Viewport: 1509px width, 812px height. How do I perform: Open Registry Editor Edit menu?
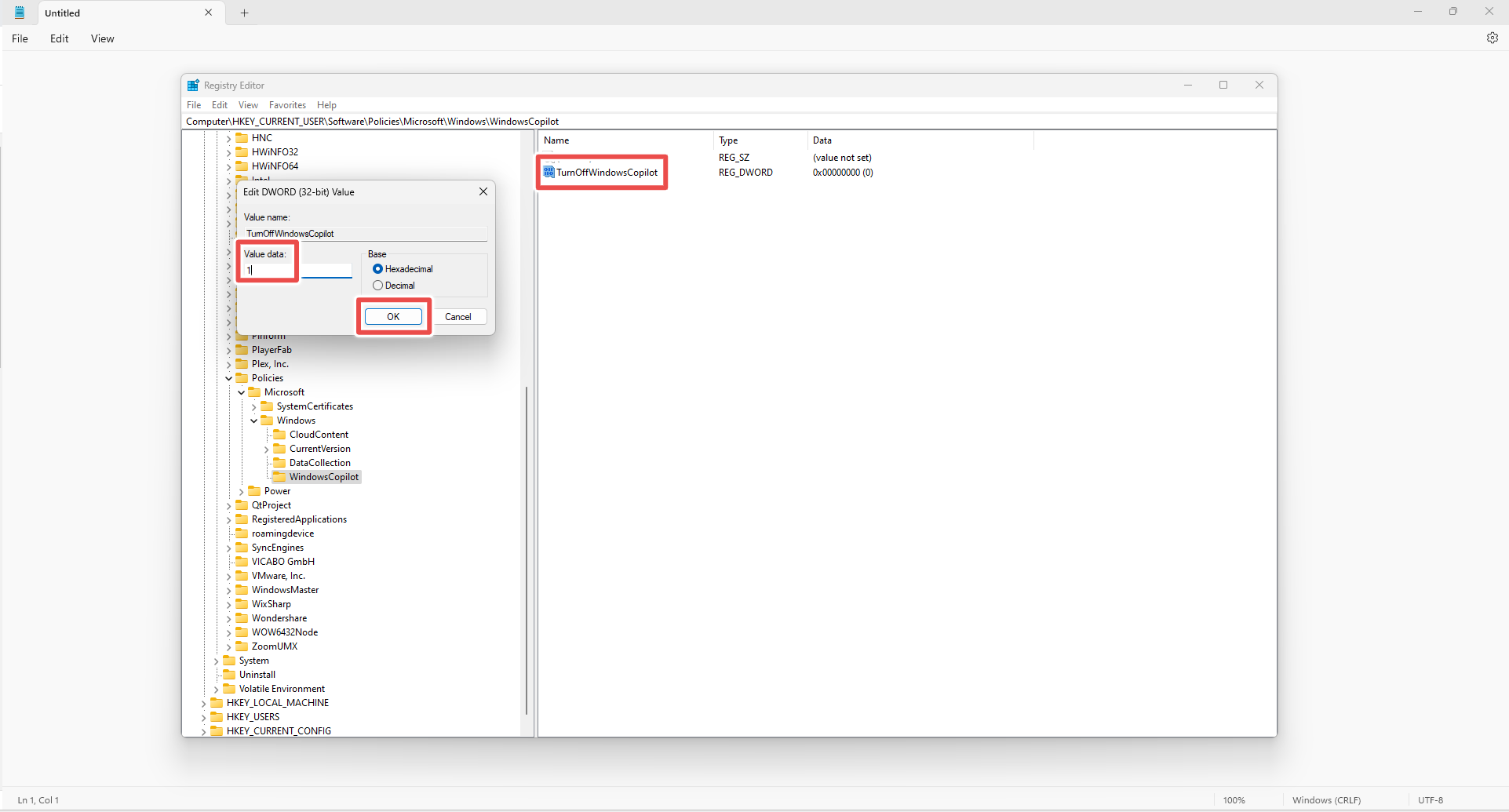click(x=220, y=105)
